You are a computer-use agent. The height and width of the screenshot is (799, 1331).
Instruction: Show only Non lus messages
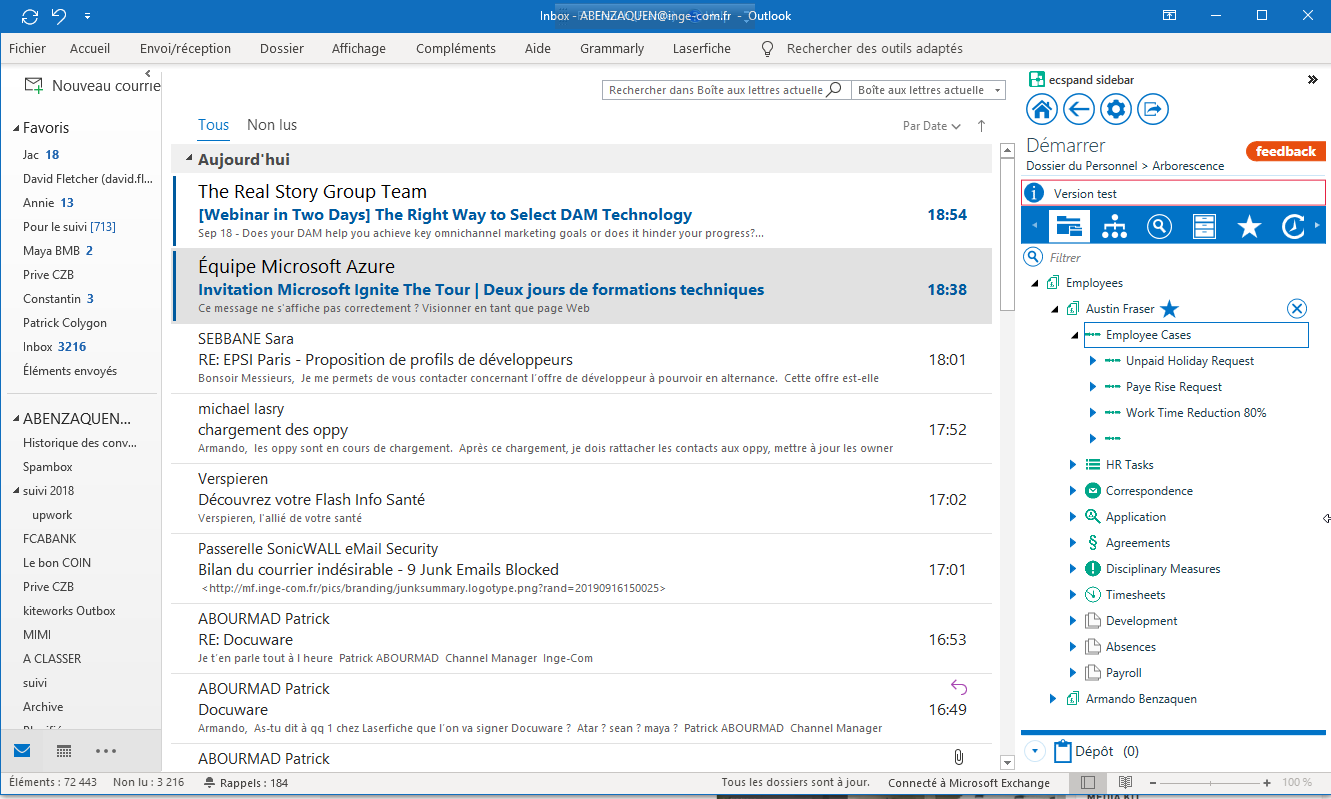[x=272, y=125]
